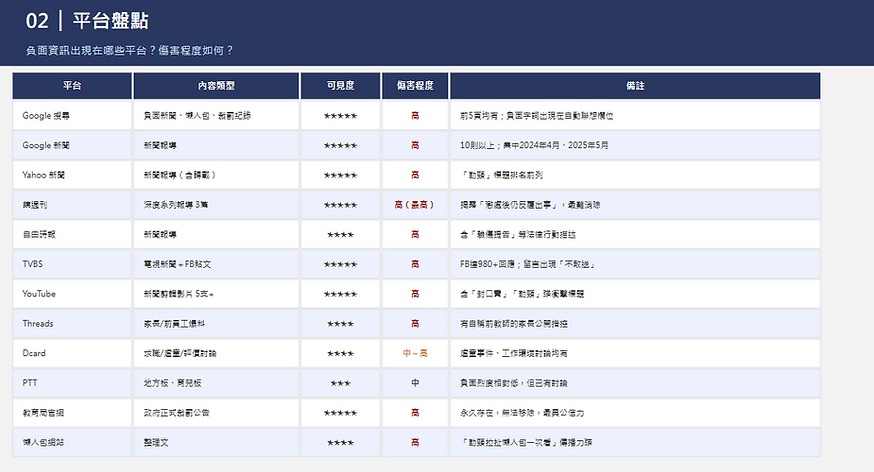This screenshot has width=874, height=472.
Task: Select '電視新聞 + FB貼文' content cell
Action: point(216,264)
